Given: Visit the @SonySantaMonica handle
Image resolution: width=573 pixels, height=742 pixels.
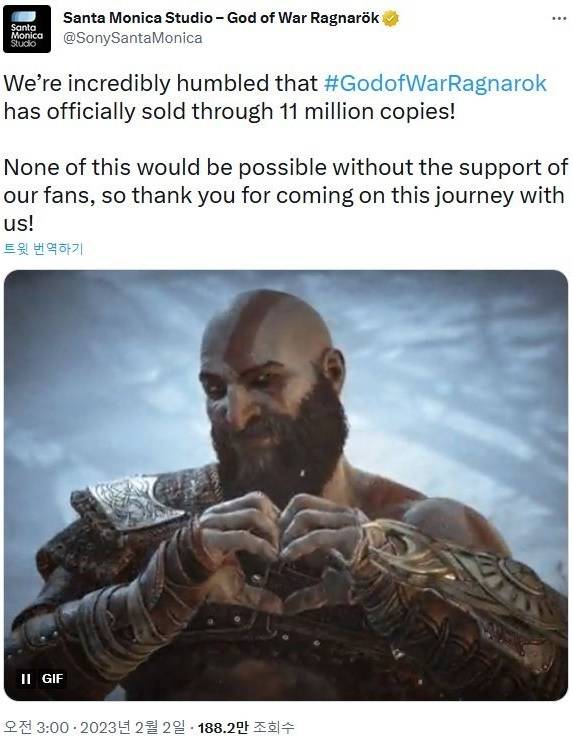Looking at the screenshot, I should [132, 38].
